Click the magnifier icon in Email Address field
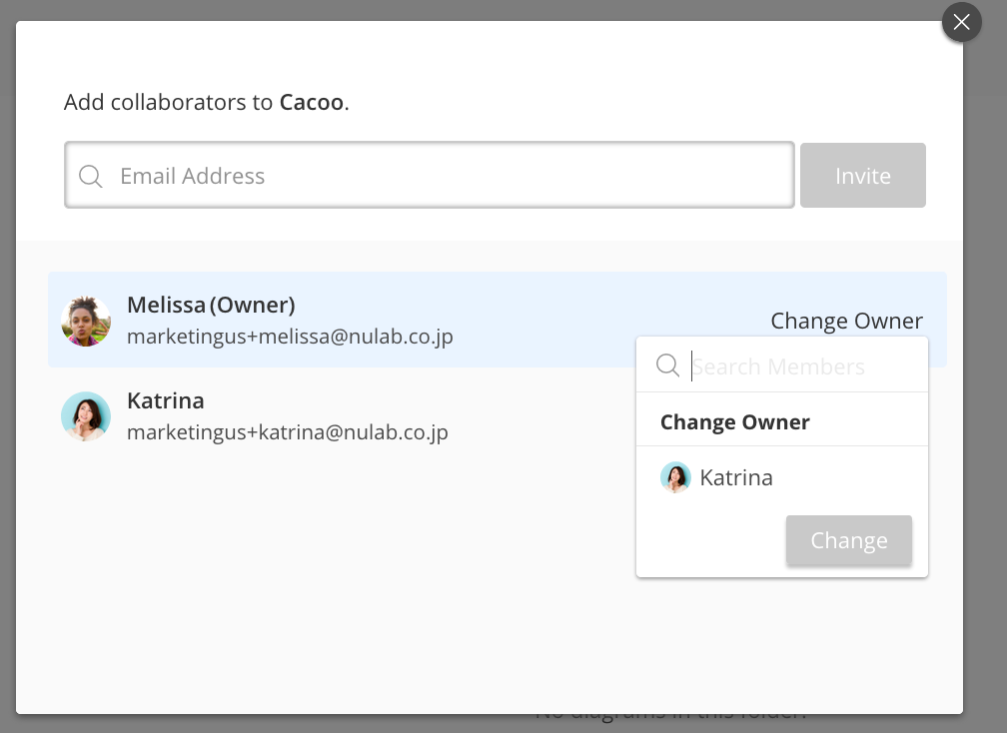 click(91, 176)
